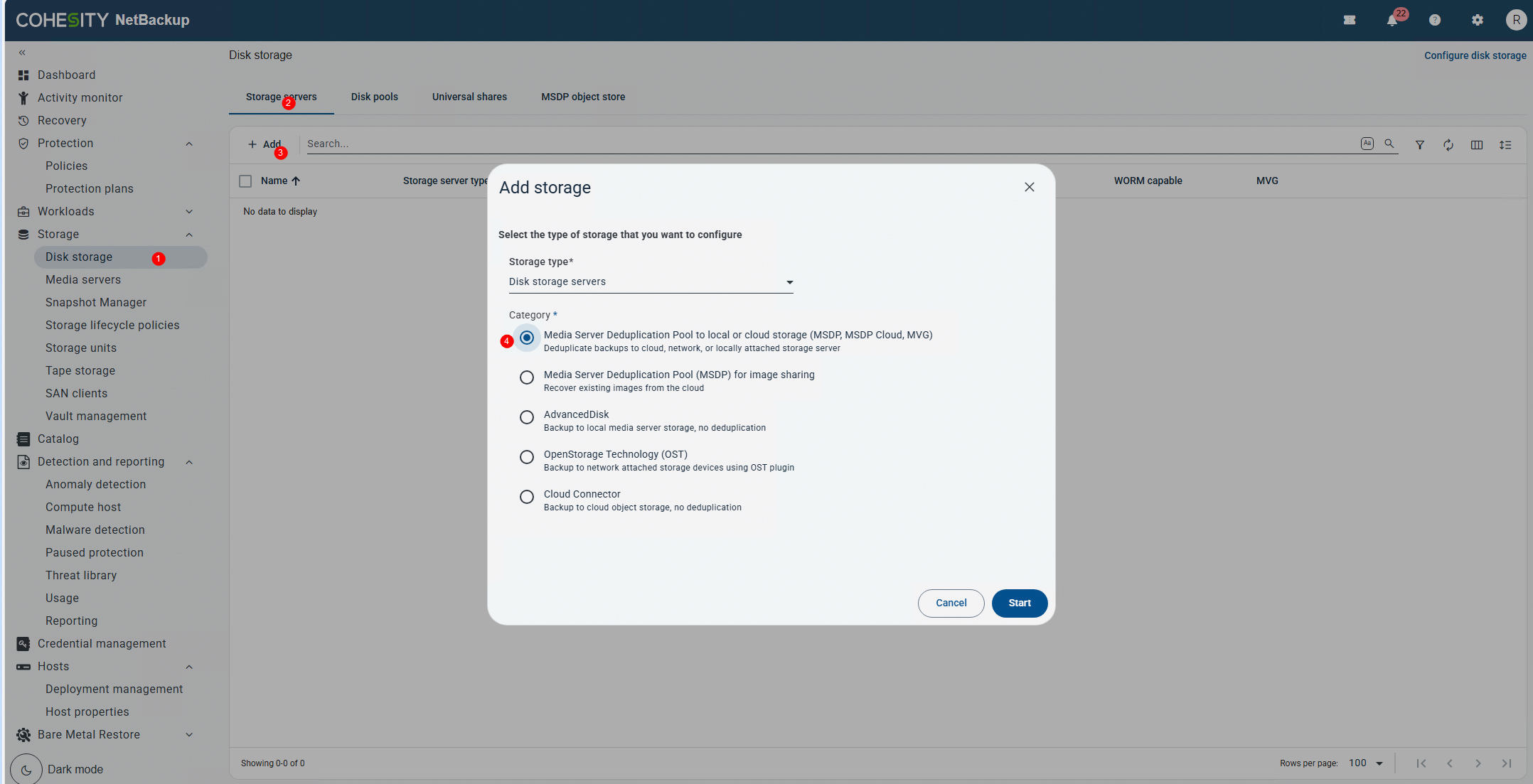
Task: Open Disk storage in sidebar
Action: pyautogui.click(x=121, y=257)
